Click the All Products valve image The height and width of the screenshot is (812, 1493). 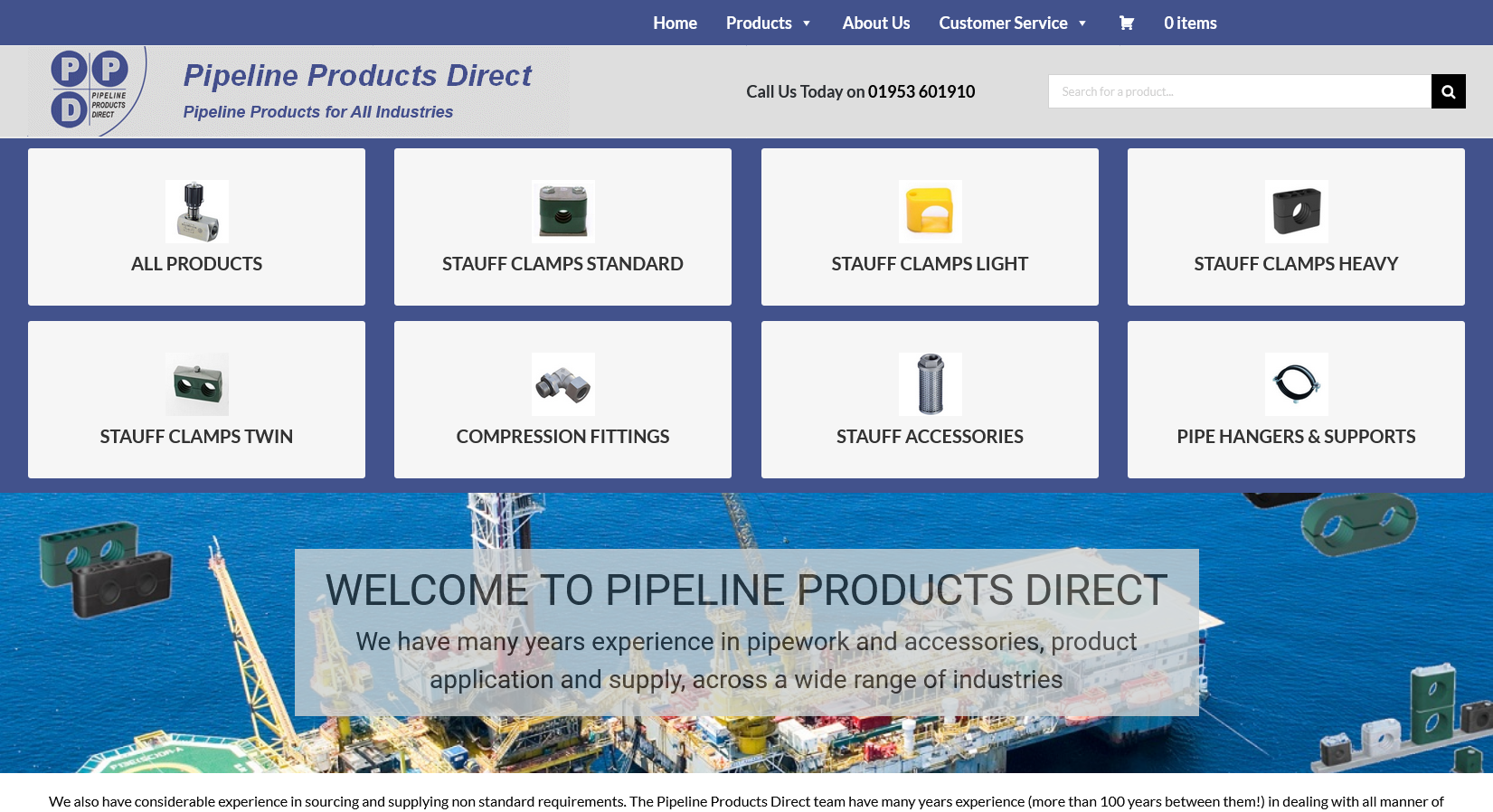pyautogui.click(x=196, y=212)
